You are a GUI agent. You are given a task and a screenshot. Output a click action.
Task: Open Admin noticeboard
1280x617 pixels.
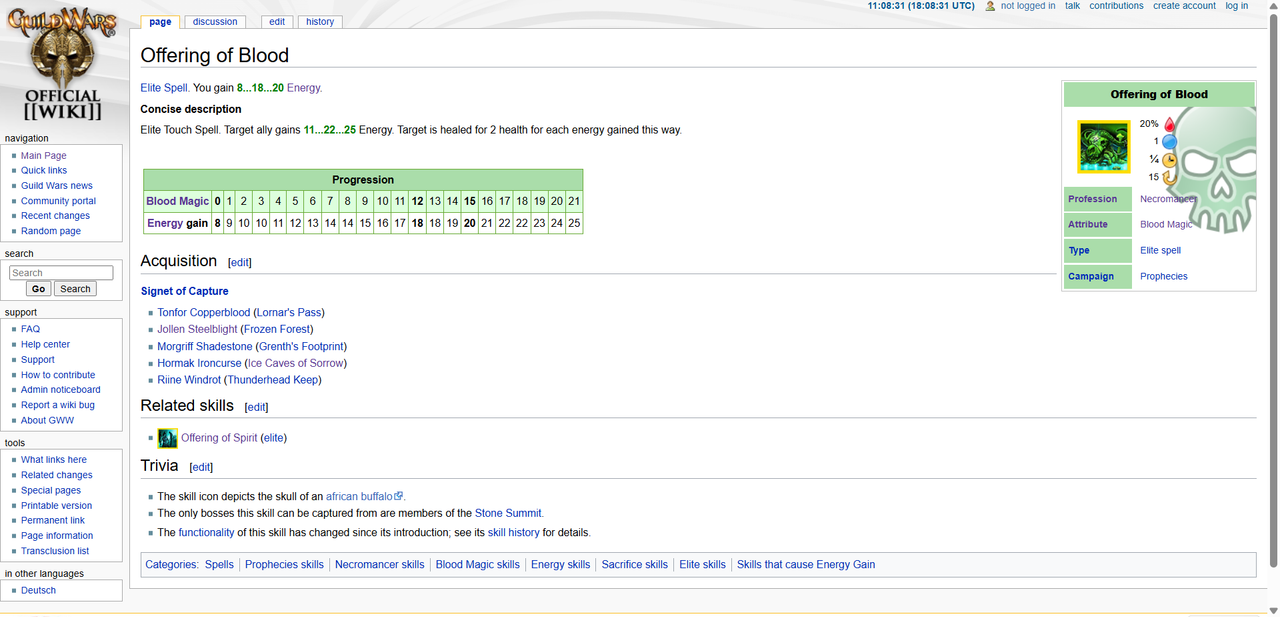(x=61, y=390)
